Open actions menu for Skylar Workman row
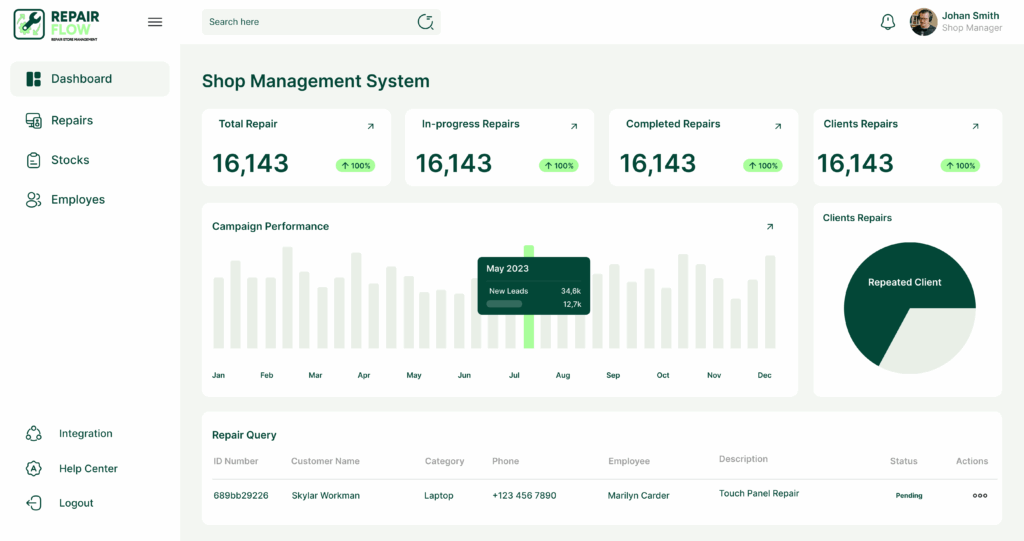This screenshot has width=1024, height=541. pyautogui.click(x=980, y=495)
